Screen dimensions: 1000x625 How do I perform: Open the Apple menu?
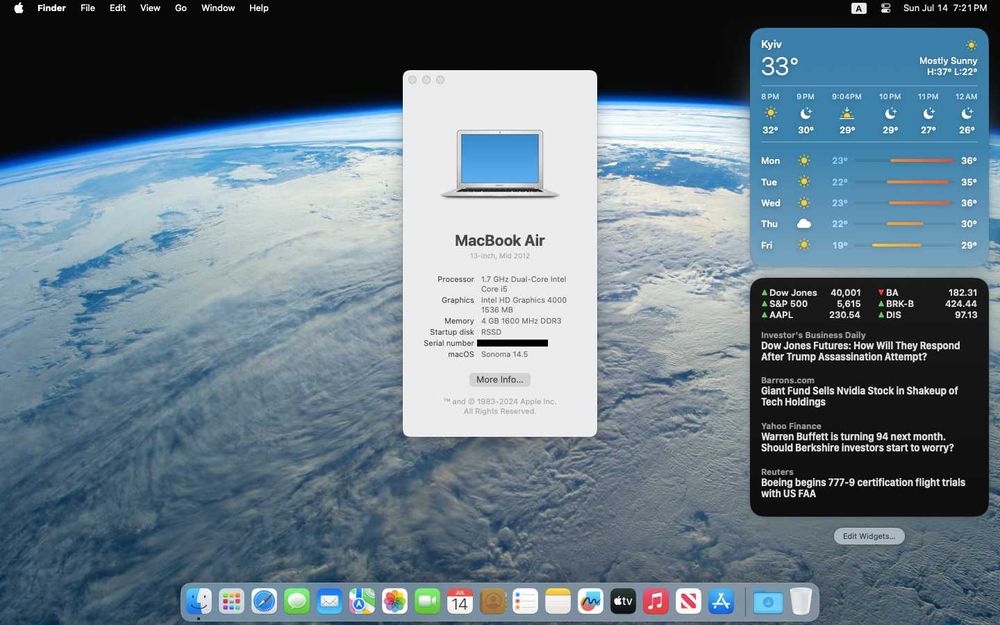18,8
